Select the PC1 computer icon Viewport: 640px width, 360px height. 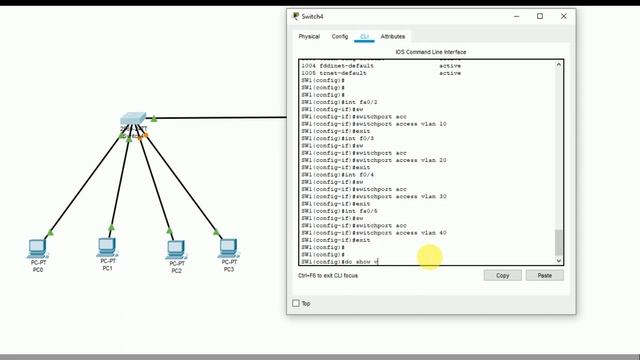[107, 247]
